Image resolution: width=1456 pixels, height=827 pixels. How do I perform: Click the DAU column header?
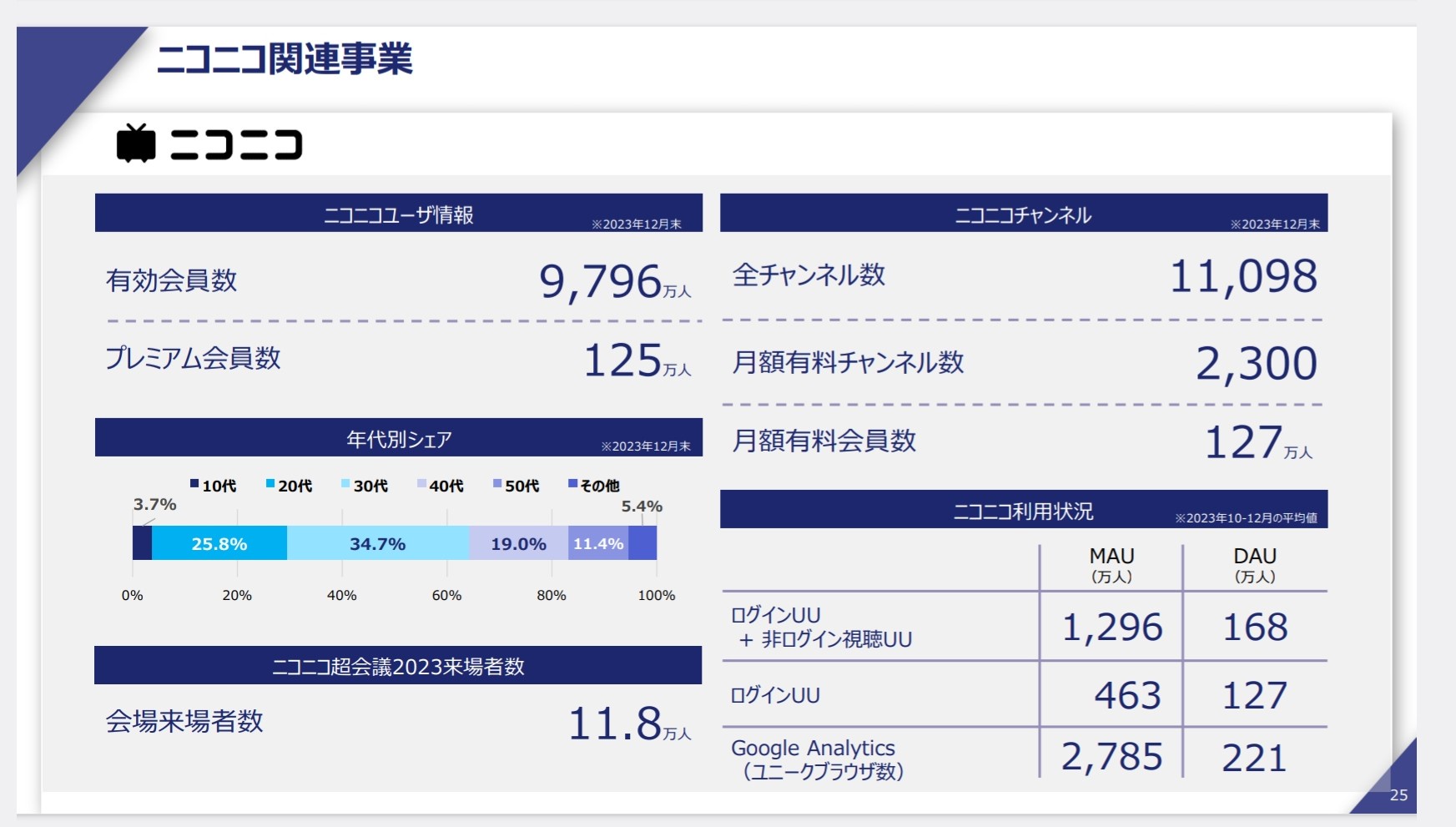click(x=1255, y=565)
